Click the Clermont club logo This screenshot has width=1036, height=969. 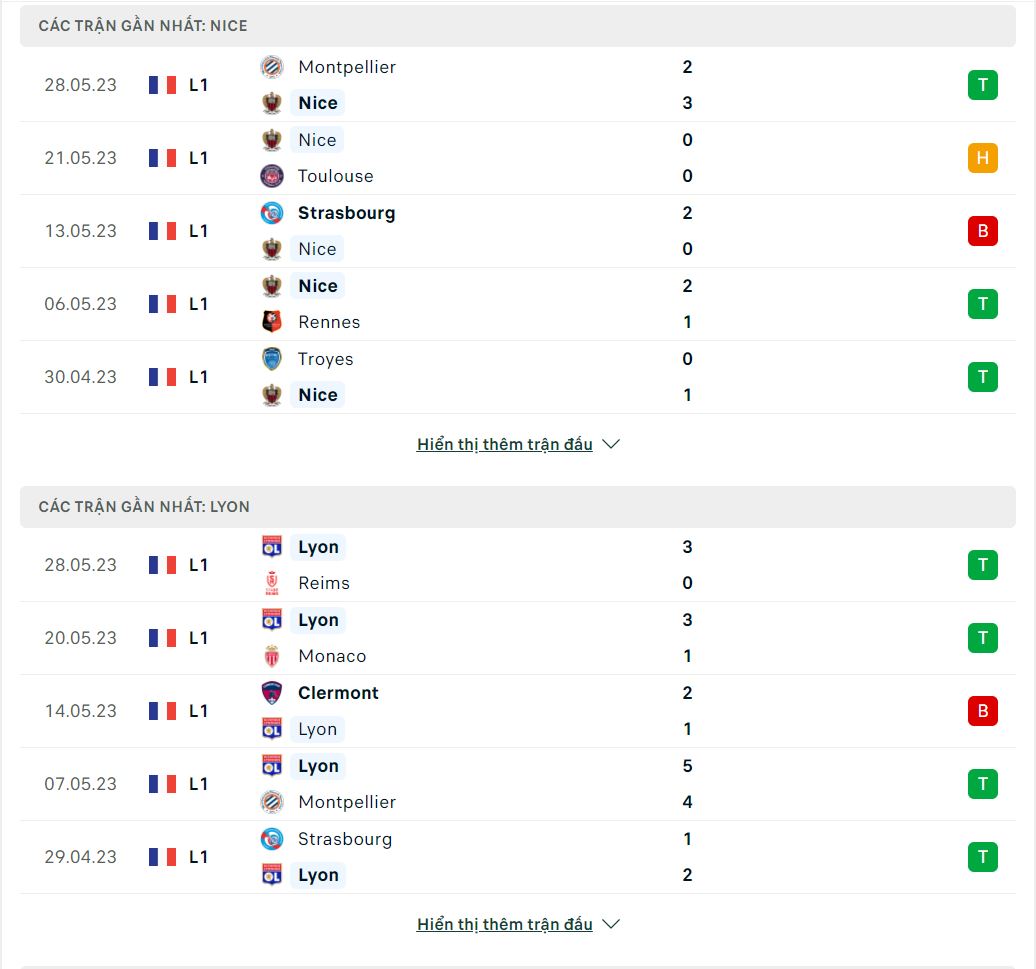[272, 693]
